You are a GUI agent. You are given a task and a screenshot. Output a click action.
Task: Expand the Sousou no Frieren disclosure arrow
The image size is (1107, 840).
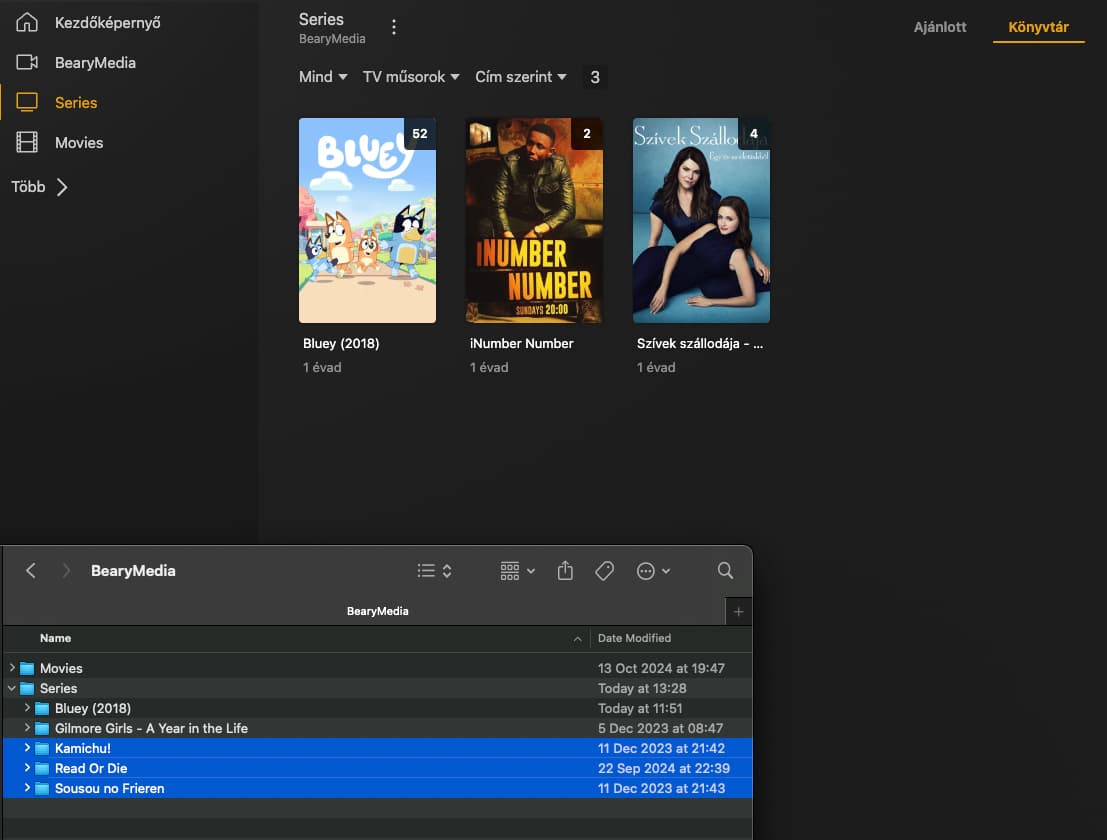click(28, 788)
